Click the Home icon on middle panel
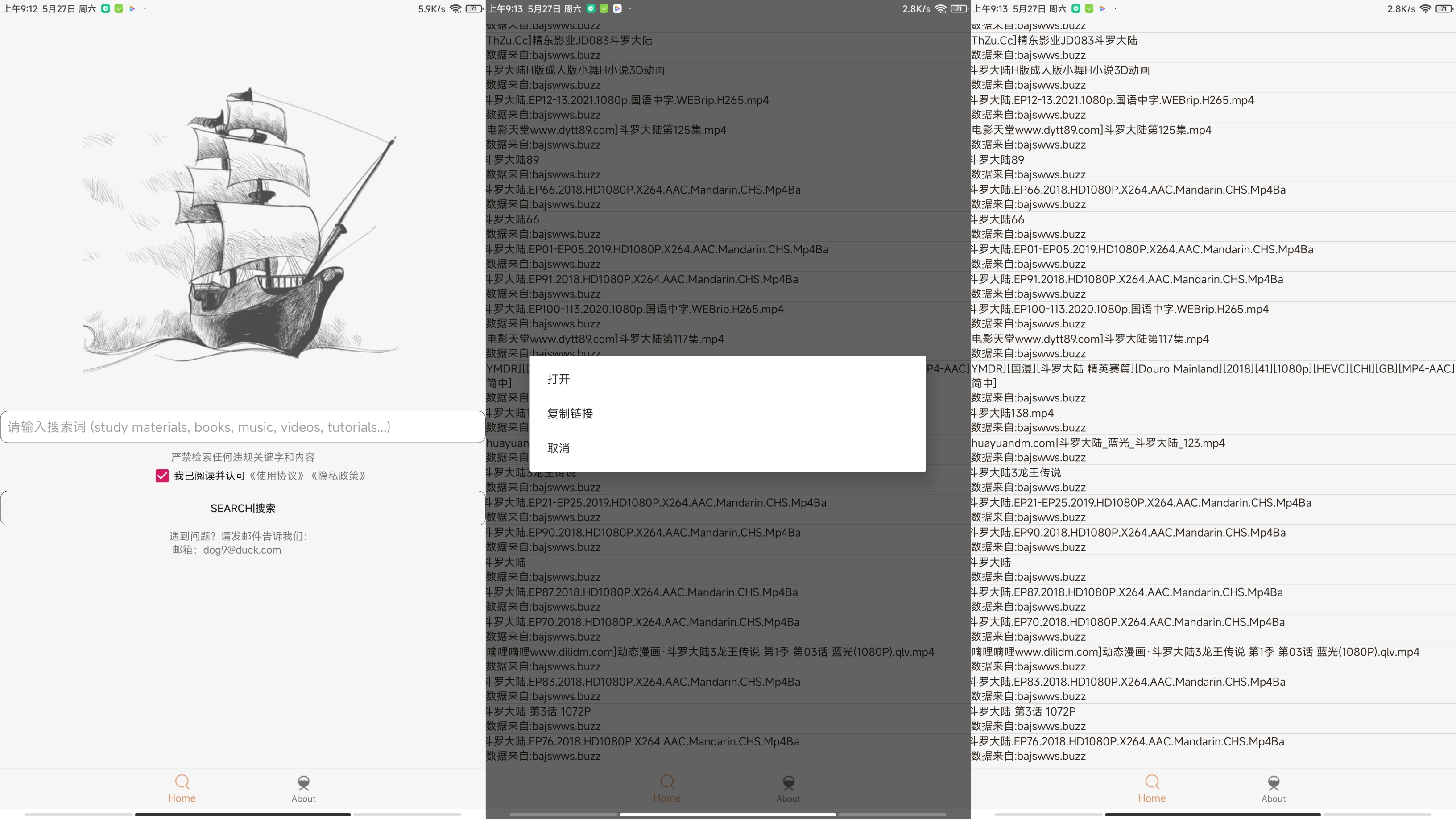 666,787
